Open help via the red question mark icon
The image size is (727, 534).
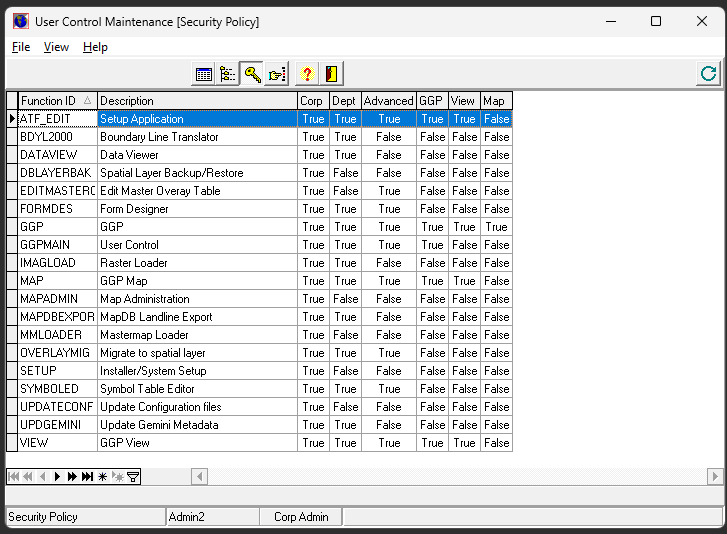point(306,74)
